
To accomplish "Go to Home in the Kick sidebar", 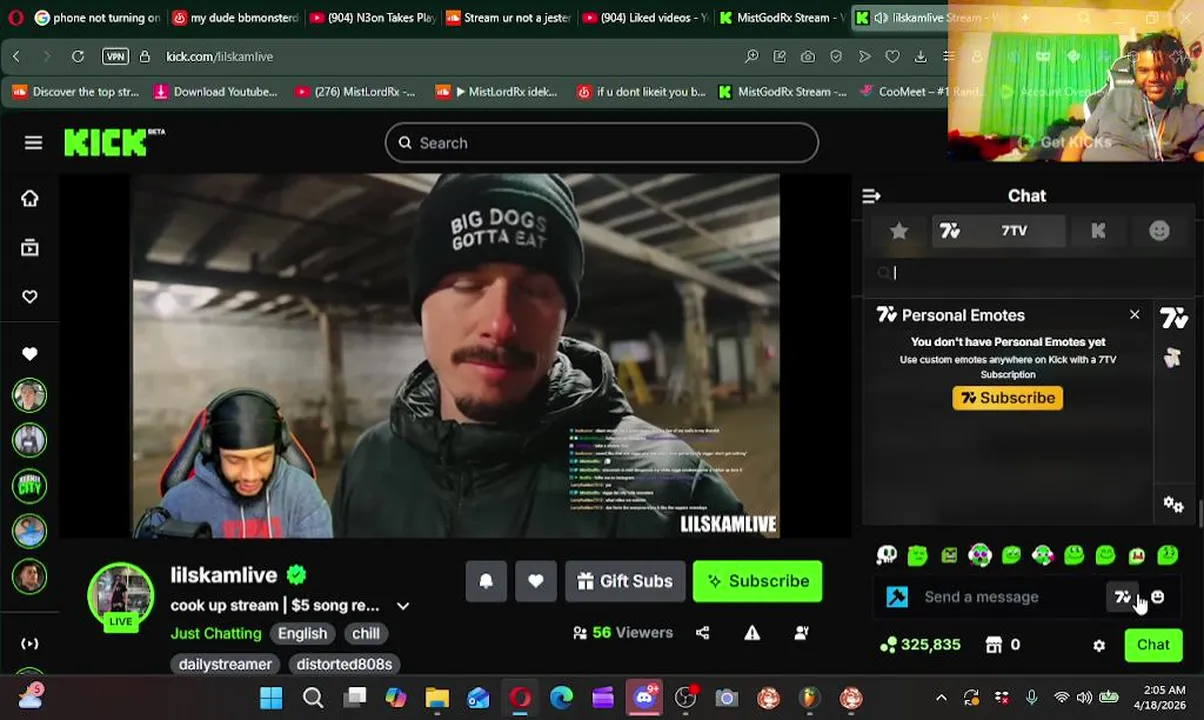I will coord(30,198).
